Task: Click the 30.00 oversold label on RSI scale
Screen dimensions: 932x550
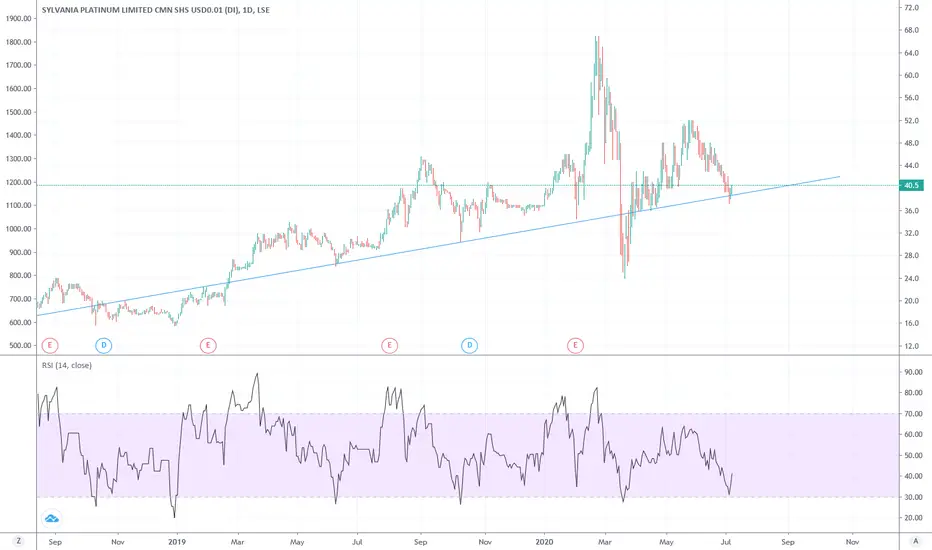Action: [914, 497]
